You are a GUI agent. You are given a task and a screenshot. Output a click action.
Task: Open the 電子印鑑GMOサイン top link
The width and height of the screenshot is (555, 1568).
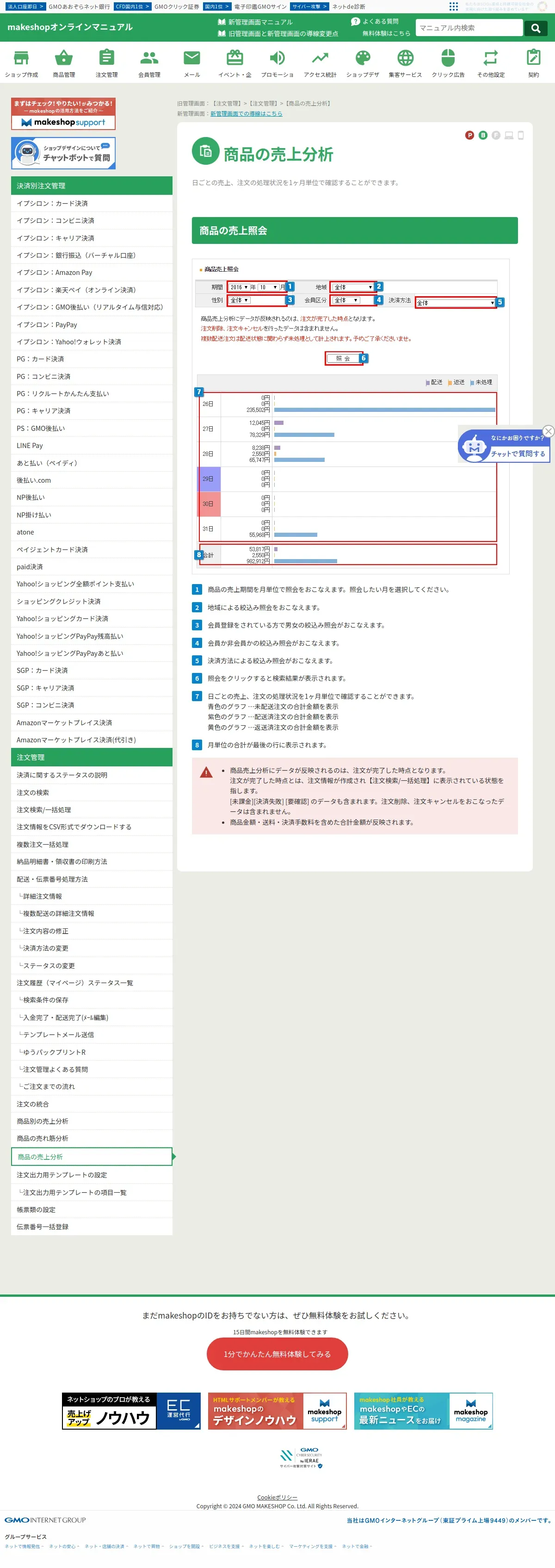[x=260, y=6]
